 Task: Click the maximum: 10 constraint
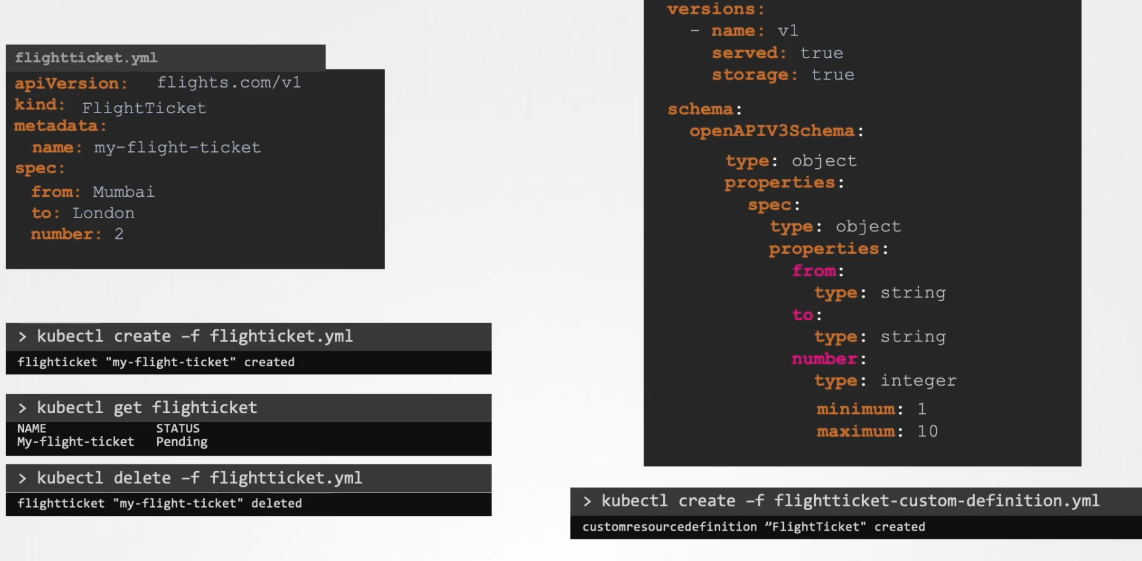point(877,432)
